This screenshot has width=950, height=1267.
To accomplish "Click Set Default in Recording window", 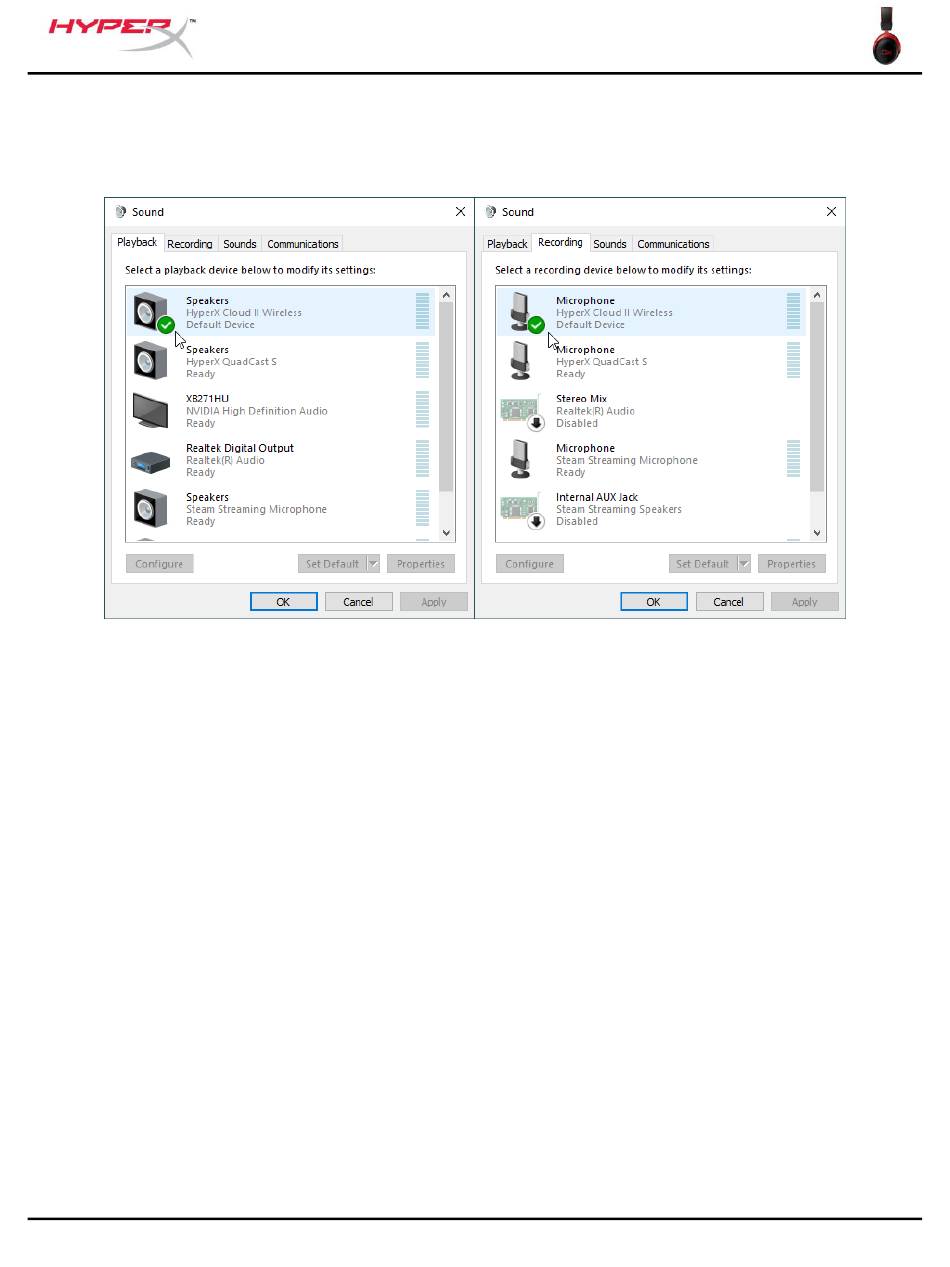I will [x=702, y=564].
